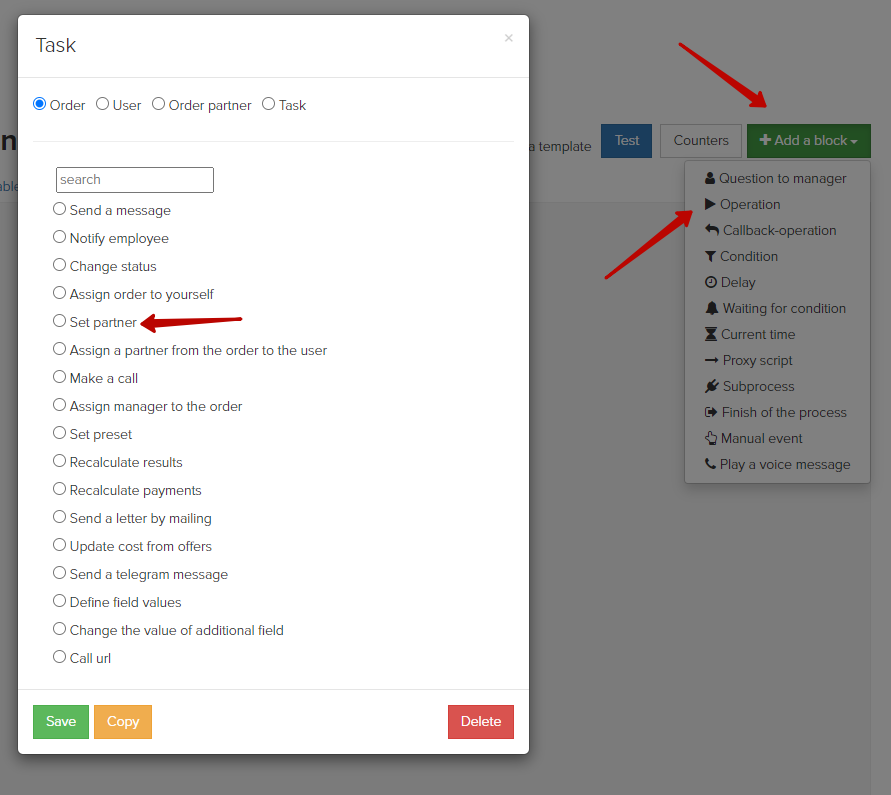The width and height of the screenshot is (891, 795).
Task: Click the green Save button
Action: pos(61,722)
